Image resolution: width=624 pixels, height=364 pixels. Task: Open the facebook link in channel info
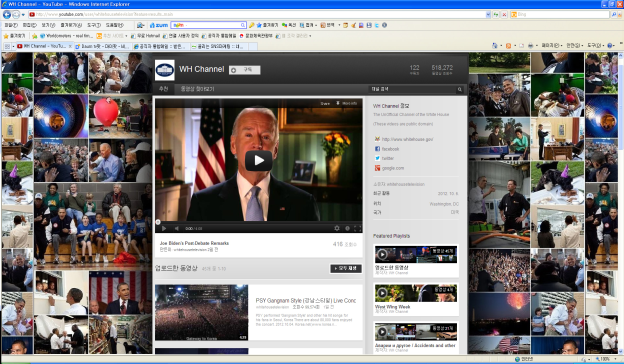tap(390, 149)
